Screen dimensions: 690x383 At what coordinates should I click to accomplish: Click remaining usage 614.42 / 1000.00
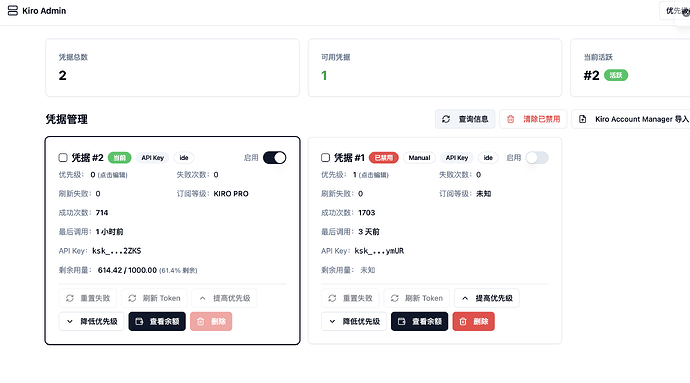pyautogui.click(x=127, y=270)
